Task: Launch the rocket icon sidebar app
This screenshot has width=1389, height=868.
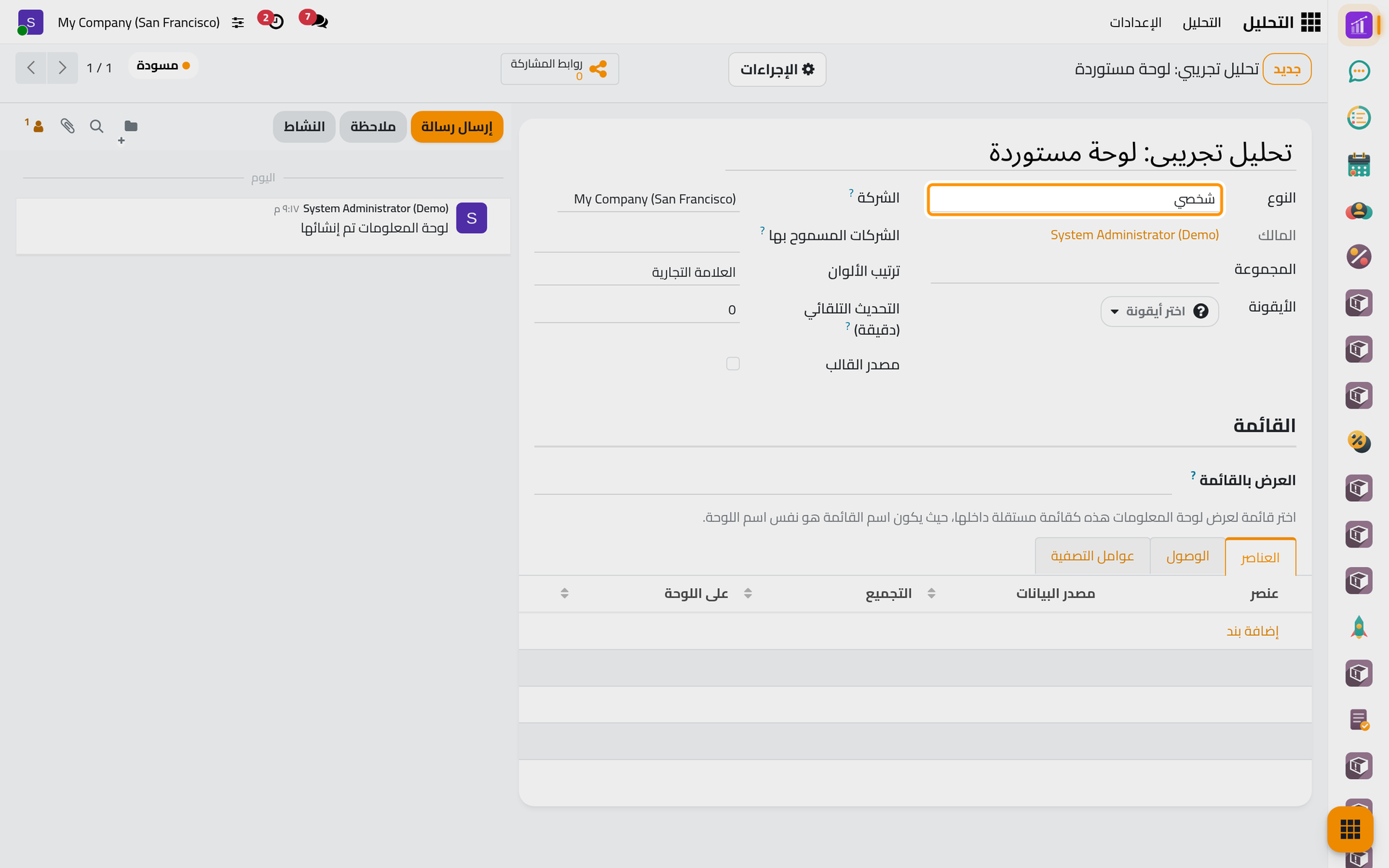Action: [1359, 627]
